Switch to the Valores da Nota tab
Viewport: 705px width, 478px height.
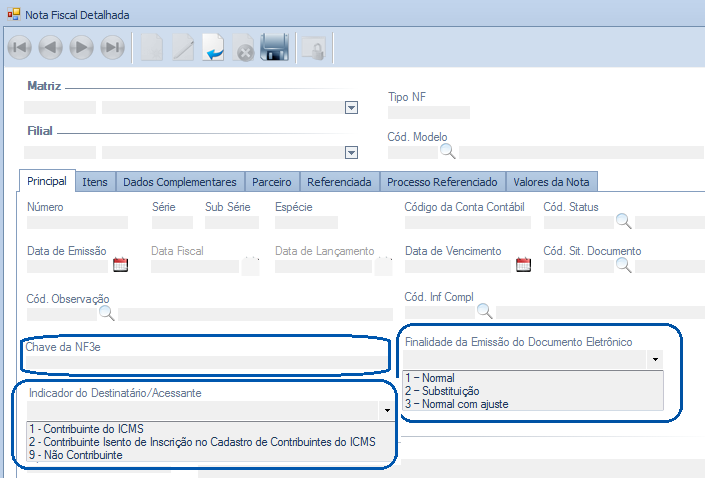pos(551,182)
